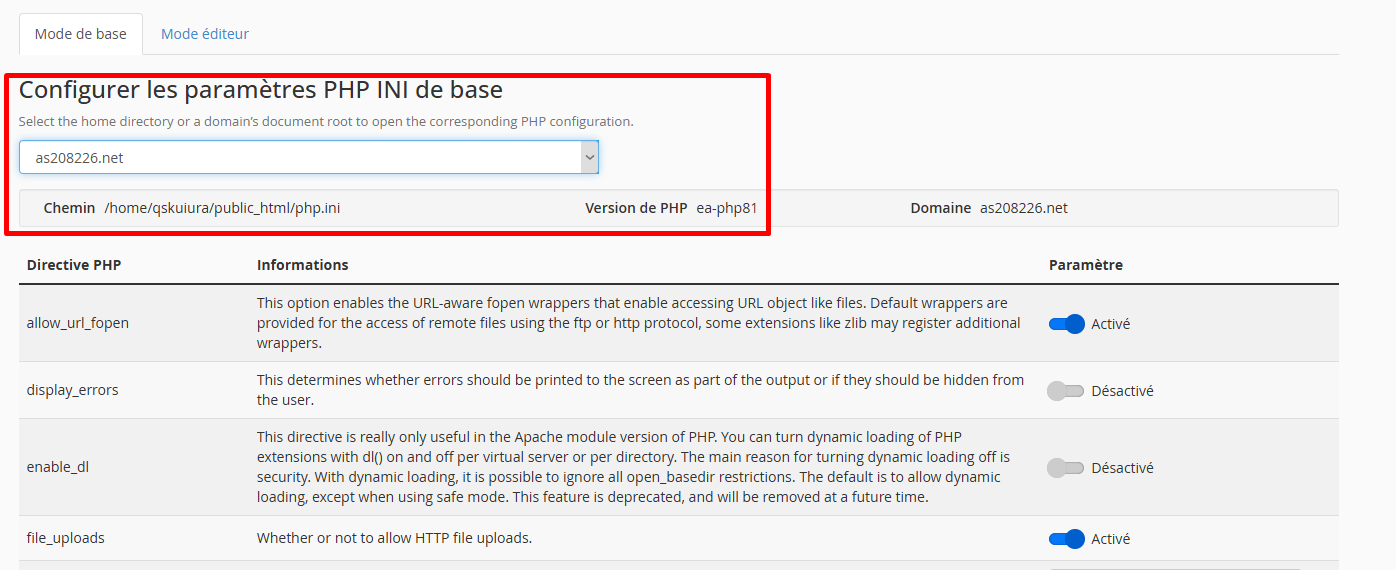Enable the display_errors toggle
Image resolution: width=1396 pixels, height=570 pixels.
point(1066,391)
